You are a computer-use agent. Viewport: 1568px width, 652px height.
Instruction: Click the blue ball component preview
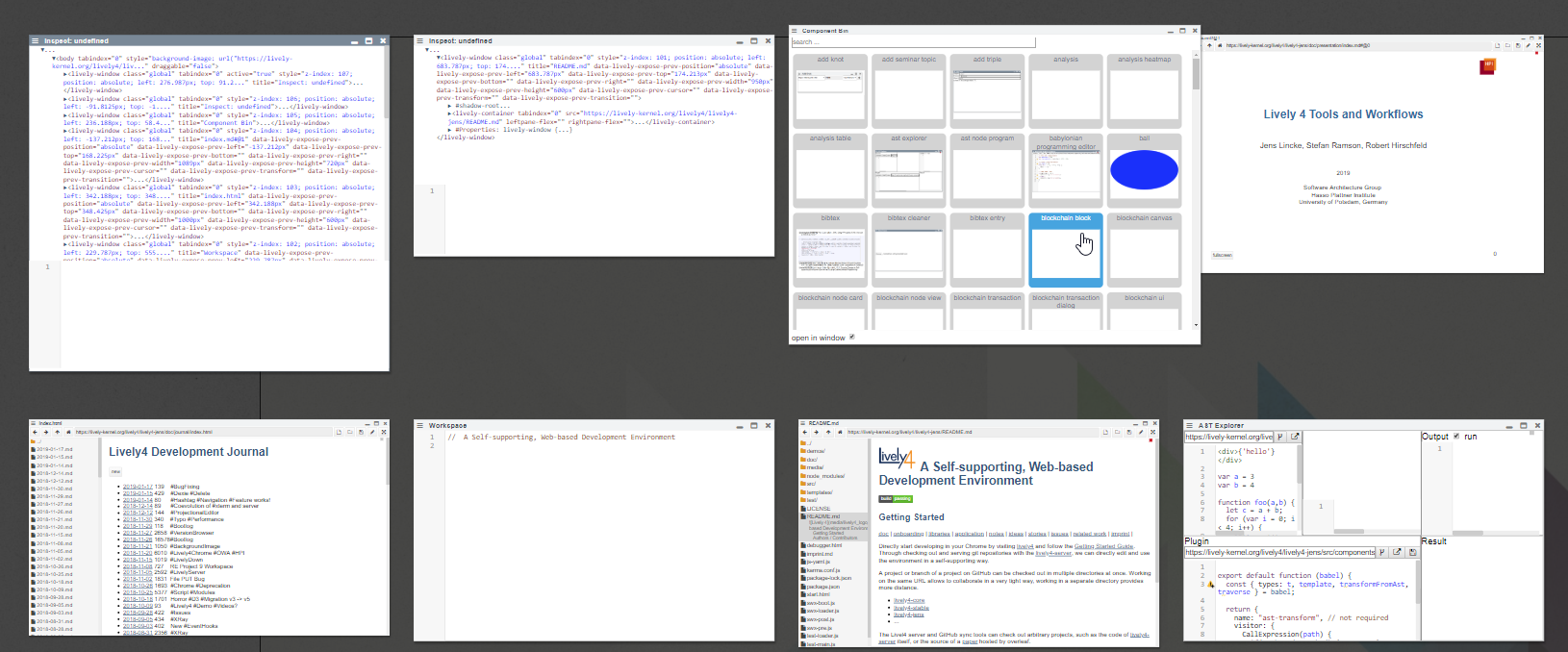pos(1144,171)
